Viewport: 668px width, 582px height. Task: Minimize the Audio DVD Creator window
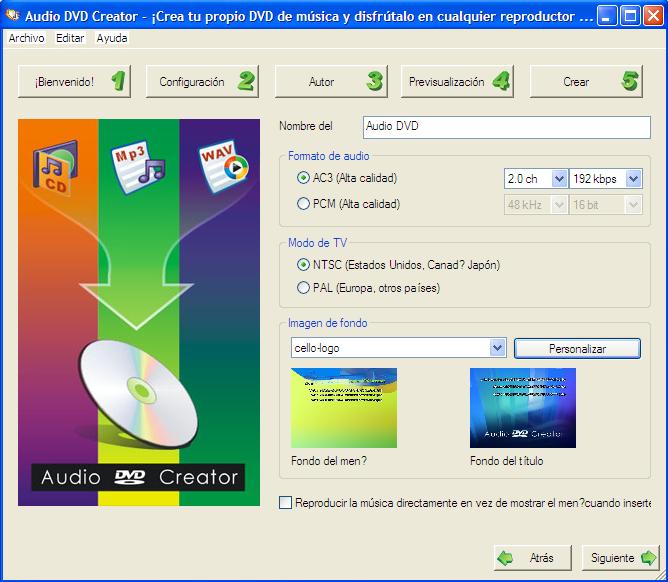click(607, 16)
